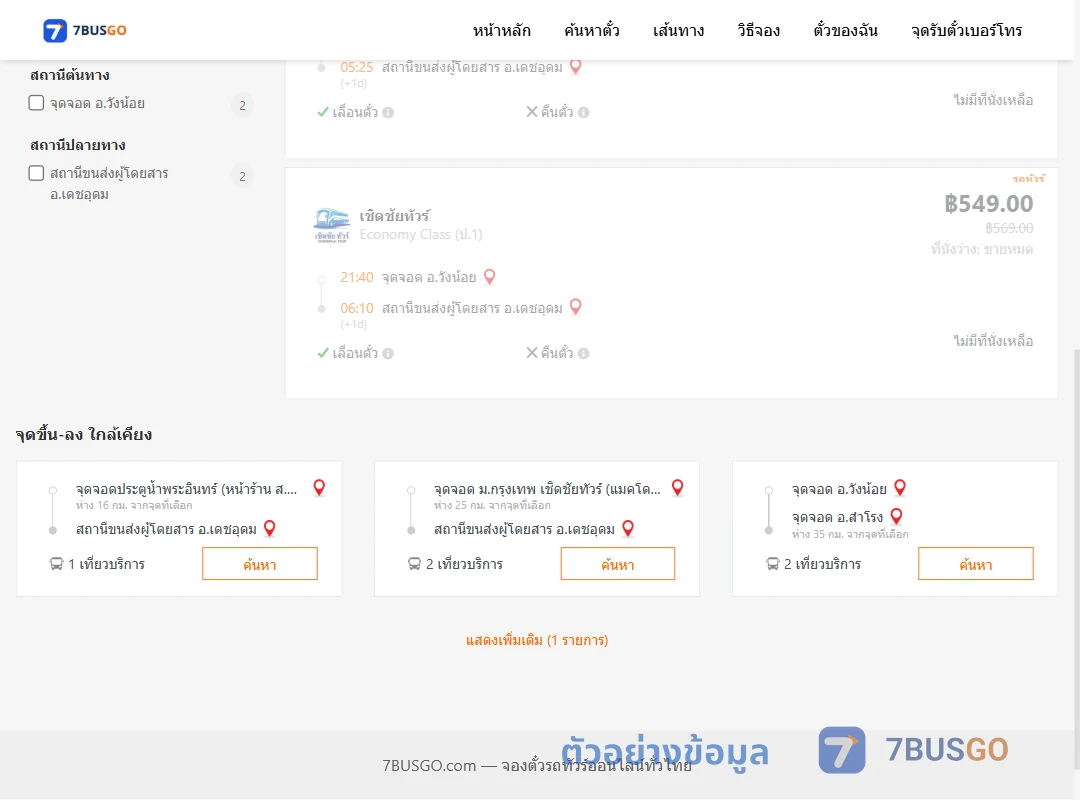Click map pin for จุดจอดประตูน้ำพระอินทร์ stop
This screenshot has height=800, width=1080.
click(x=319, y=487)
